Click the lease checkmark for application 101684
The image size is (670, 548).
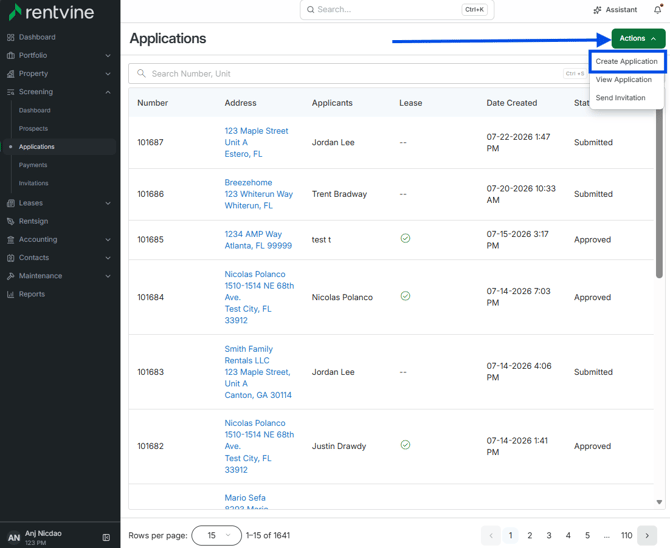(405, 296)
